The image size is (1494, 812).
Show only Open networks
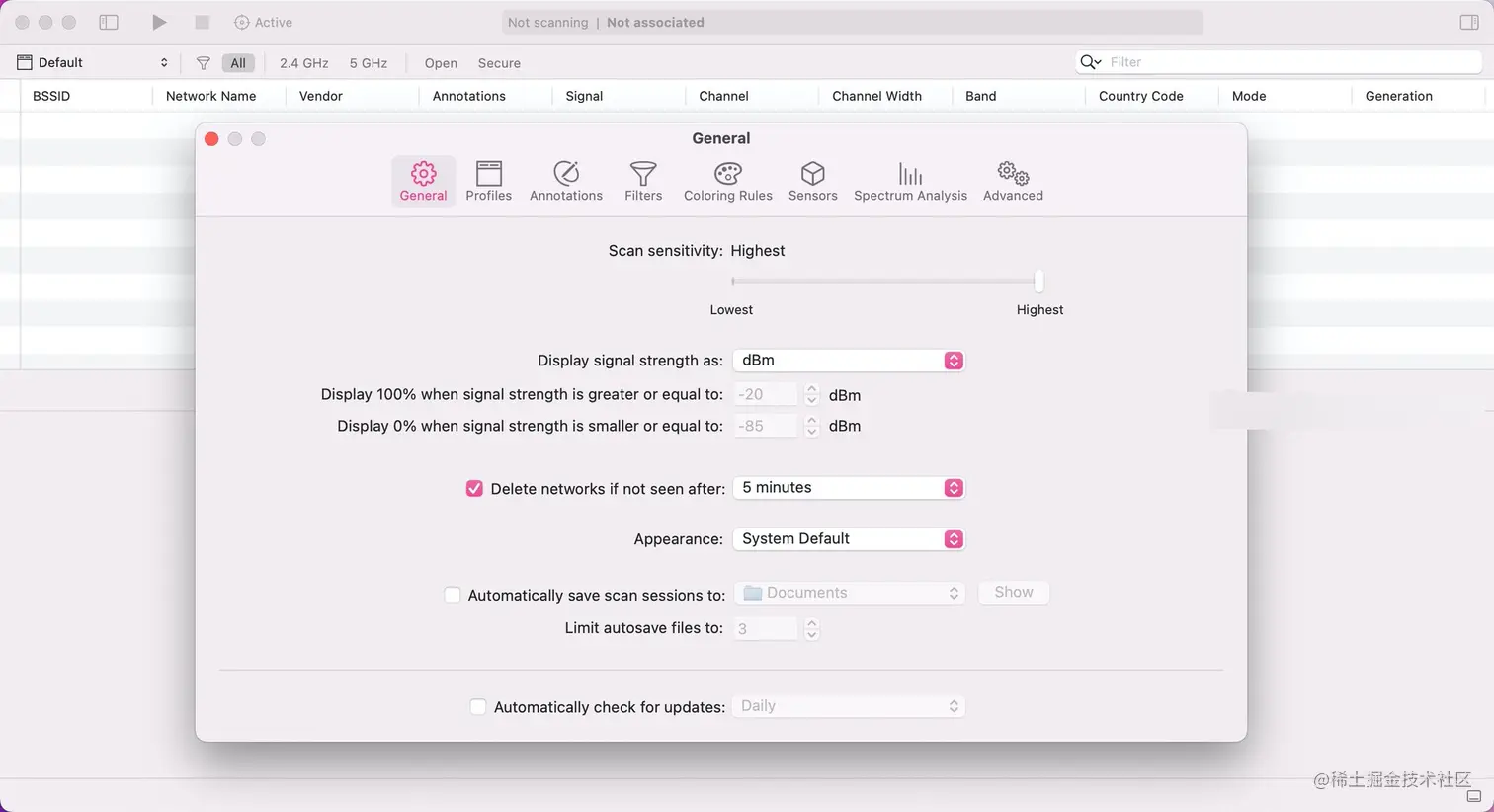click(441, 63)
